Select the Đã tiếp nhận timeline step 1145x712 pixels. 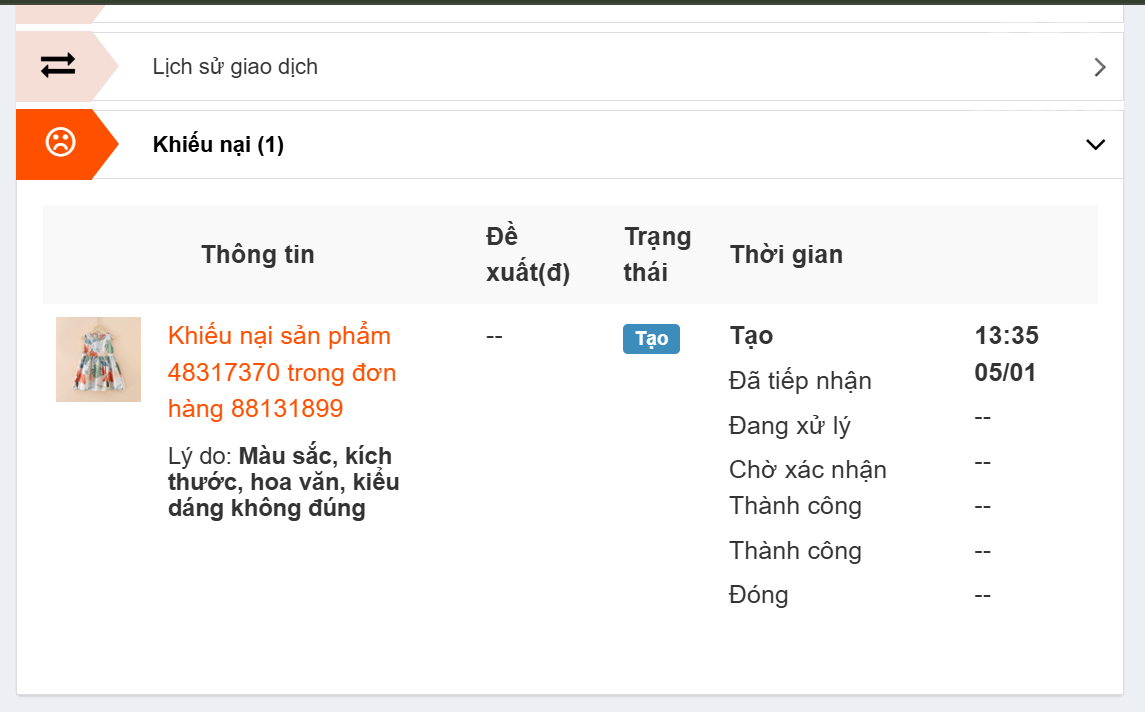click(x=800, y=381)
